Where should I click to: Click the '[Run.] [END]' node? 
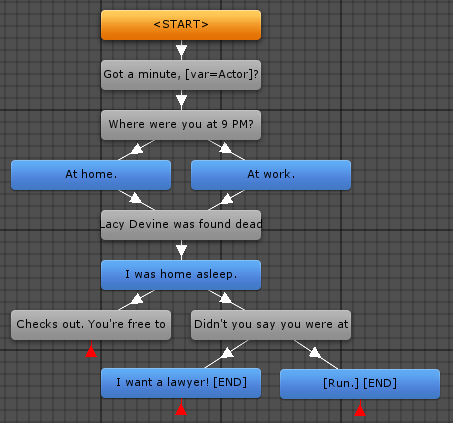pos(360,384)
